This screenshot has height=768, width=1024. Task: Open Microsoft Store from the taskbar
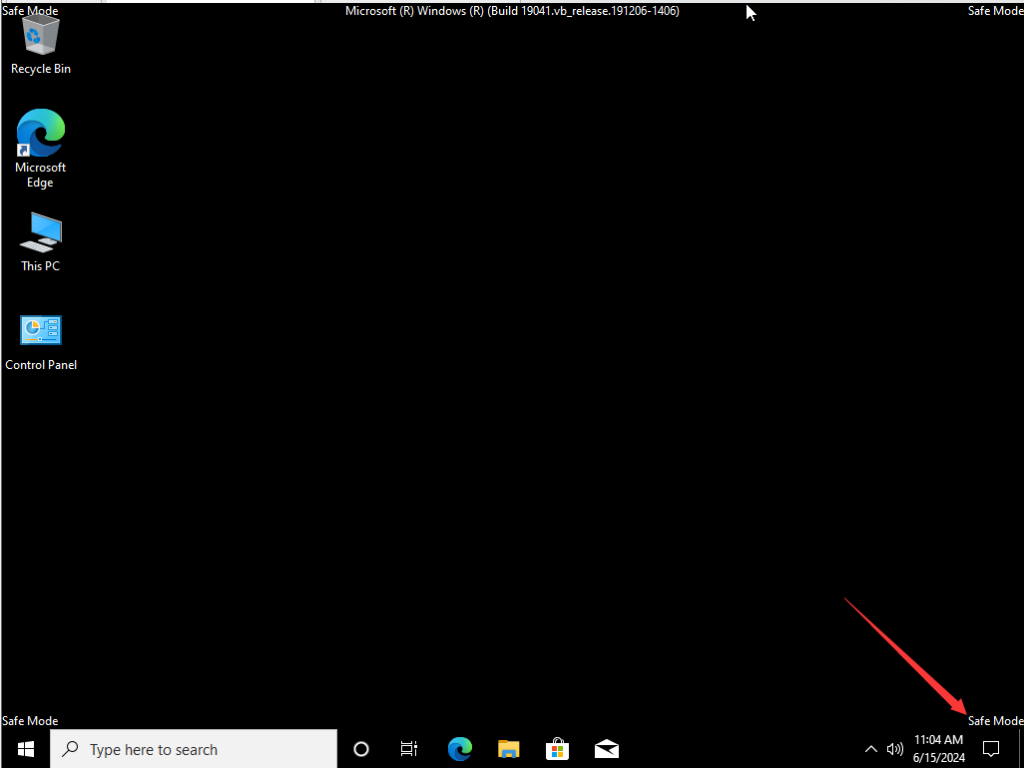[x=558, y=749]
